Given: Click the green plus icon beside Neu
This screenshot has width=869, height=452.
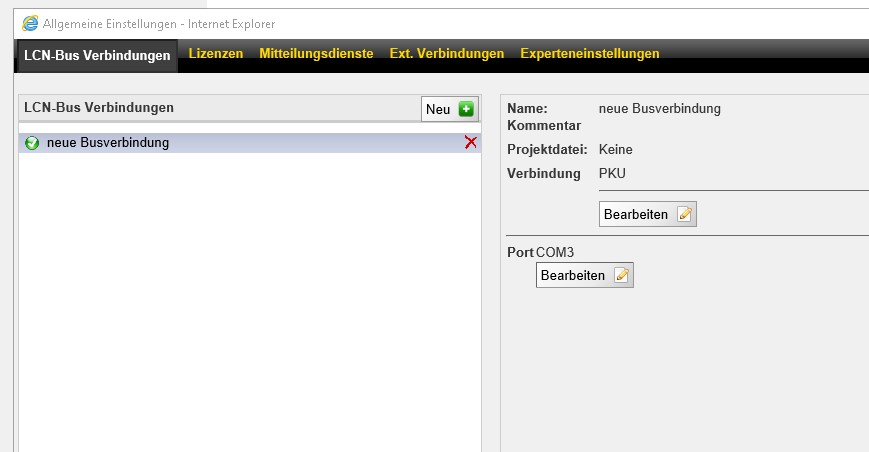Looking at the screenshot, I should click(x=466, y=109).
